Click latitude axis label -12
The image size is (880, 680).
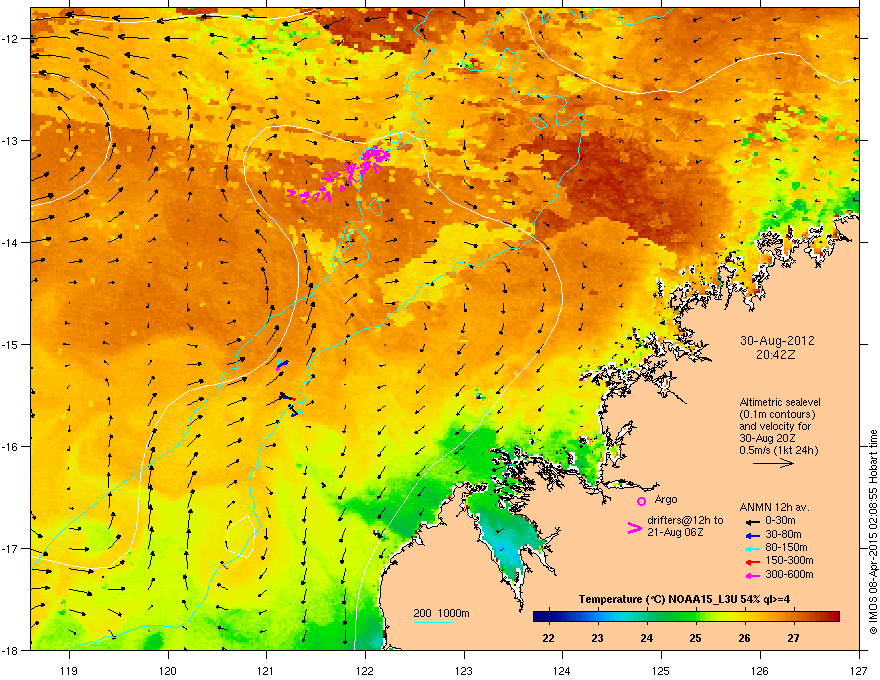point(11,39)
